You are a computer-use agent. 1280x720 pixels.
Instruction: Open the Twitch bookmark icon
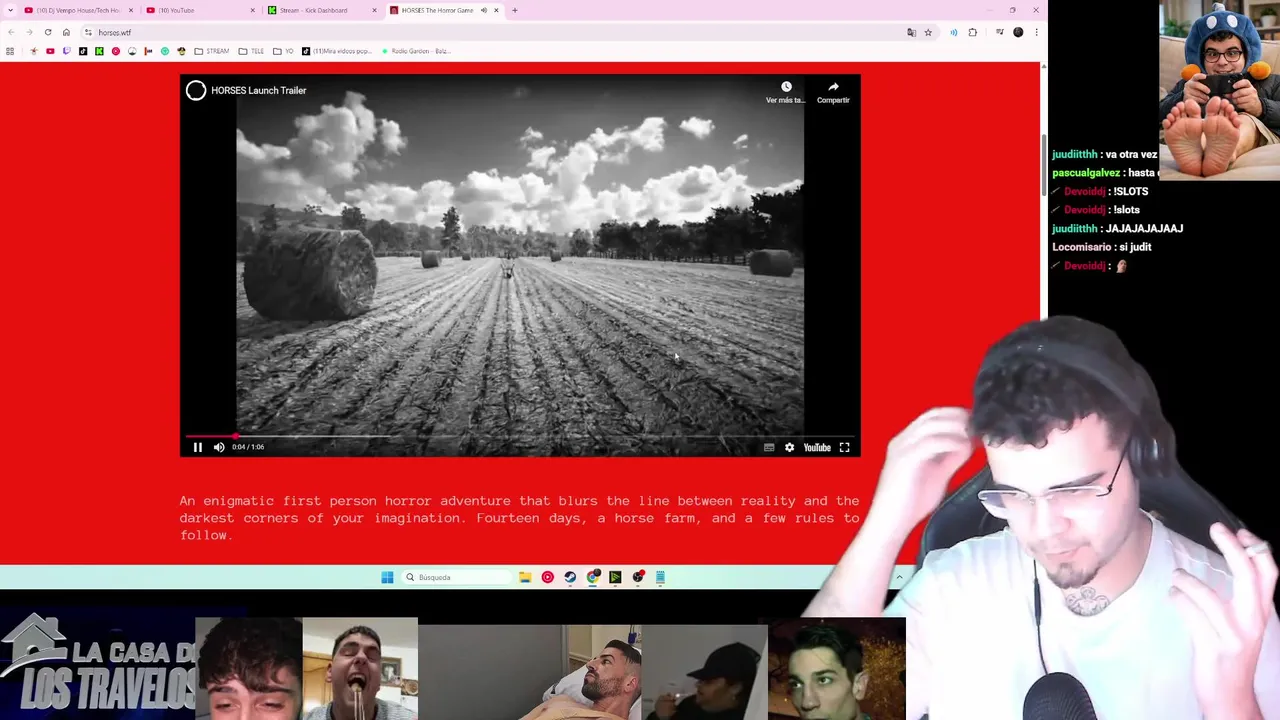tap(67, 51)
